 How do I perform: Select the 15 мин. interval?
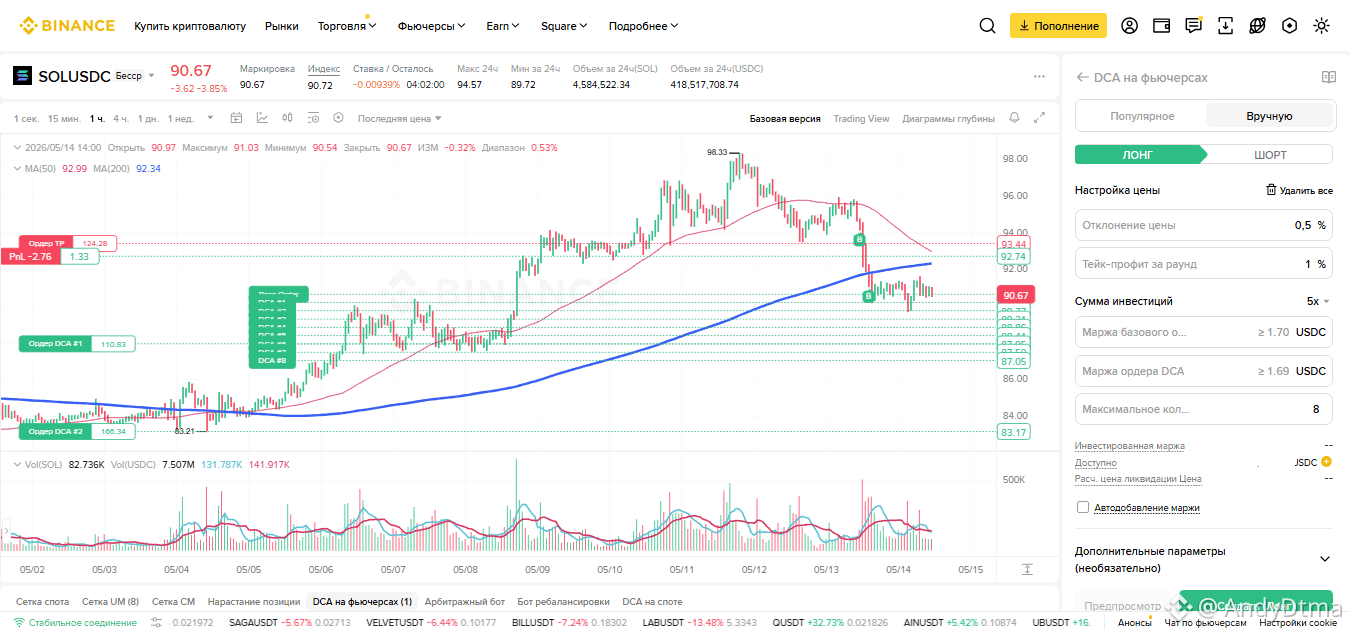(x=64, y=118)
